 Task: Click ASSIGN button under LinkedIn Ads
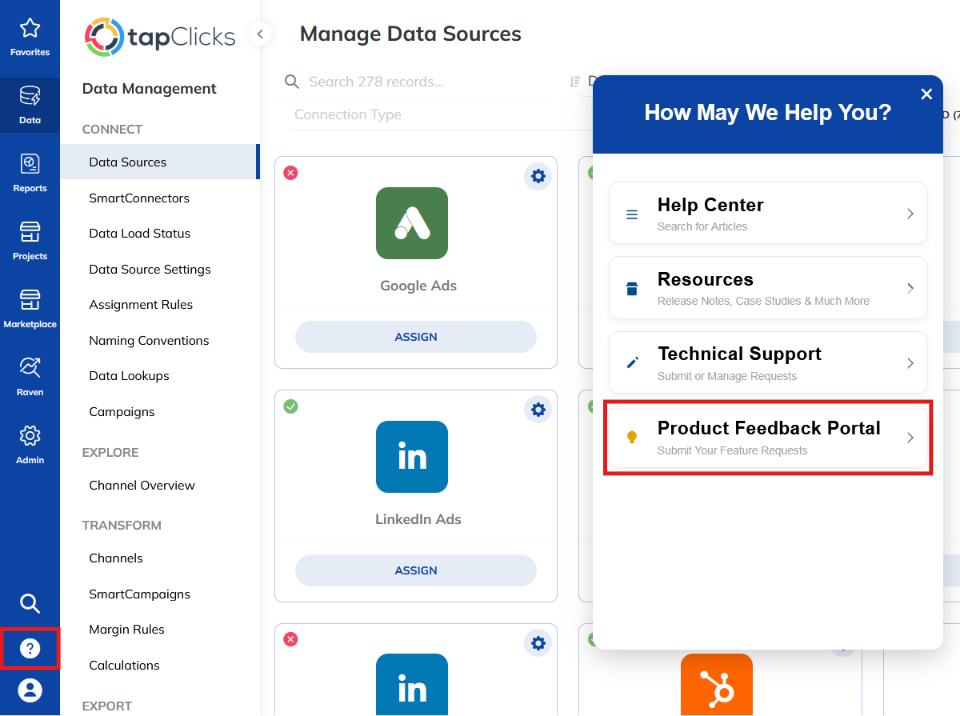416,570
